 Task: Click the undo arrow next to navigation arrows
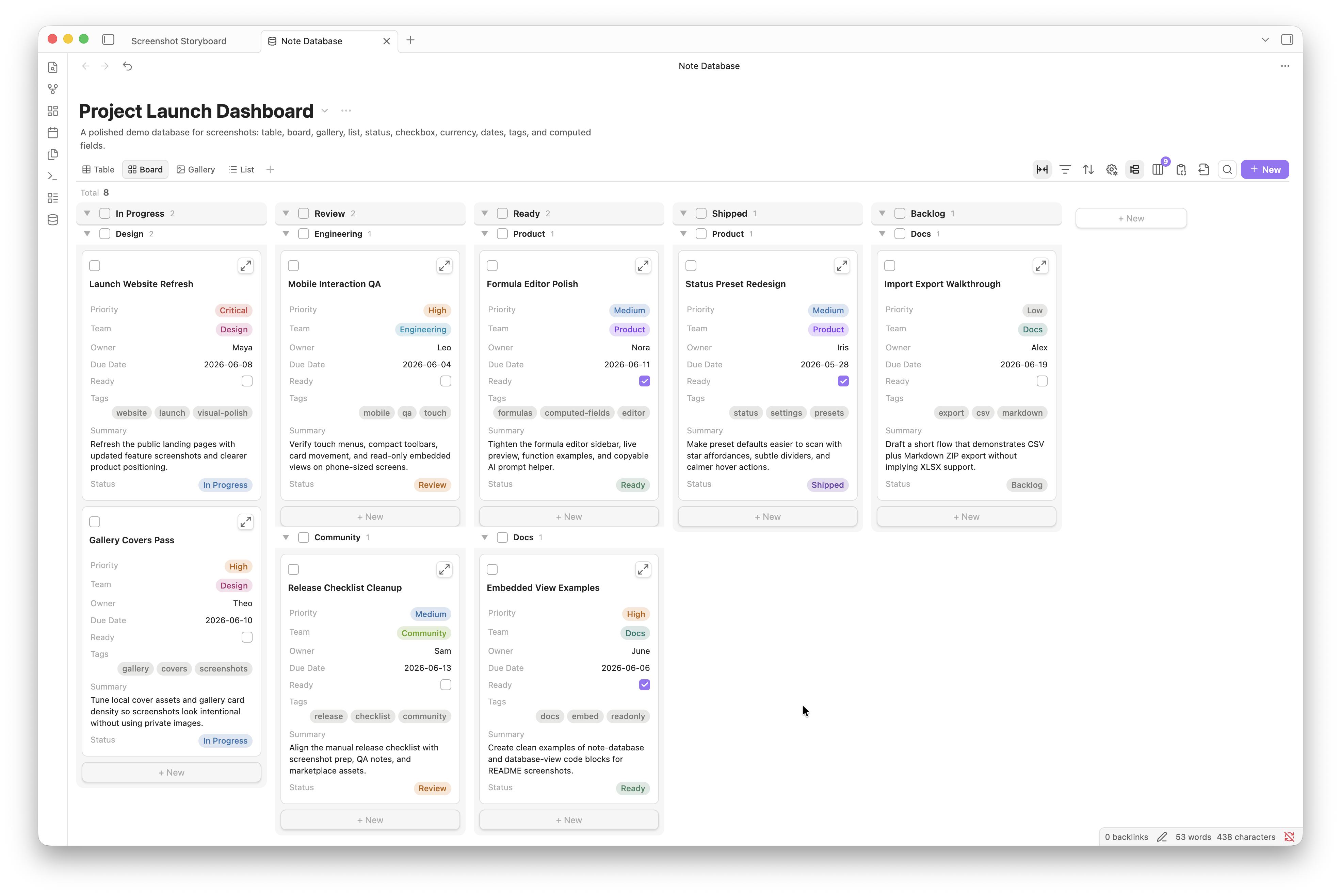coord(128,66)
